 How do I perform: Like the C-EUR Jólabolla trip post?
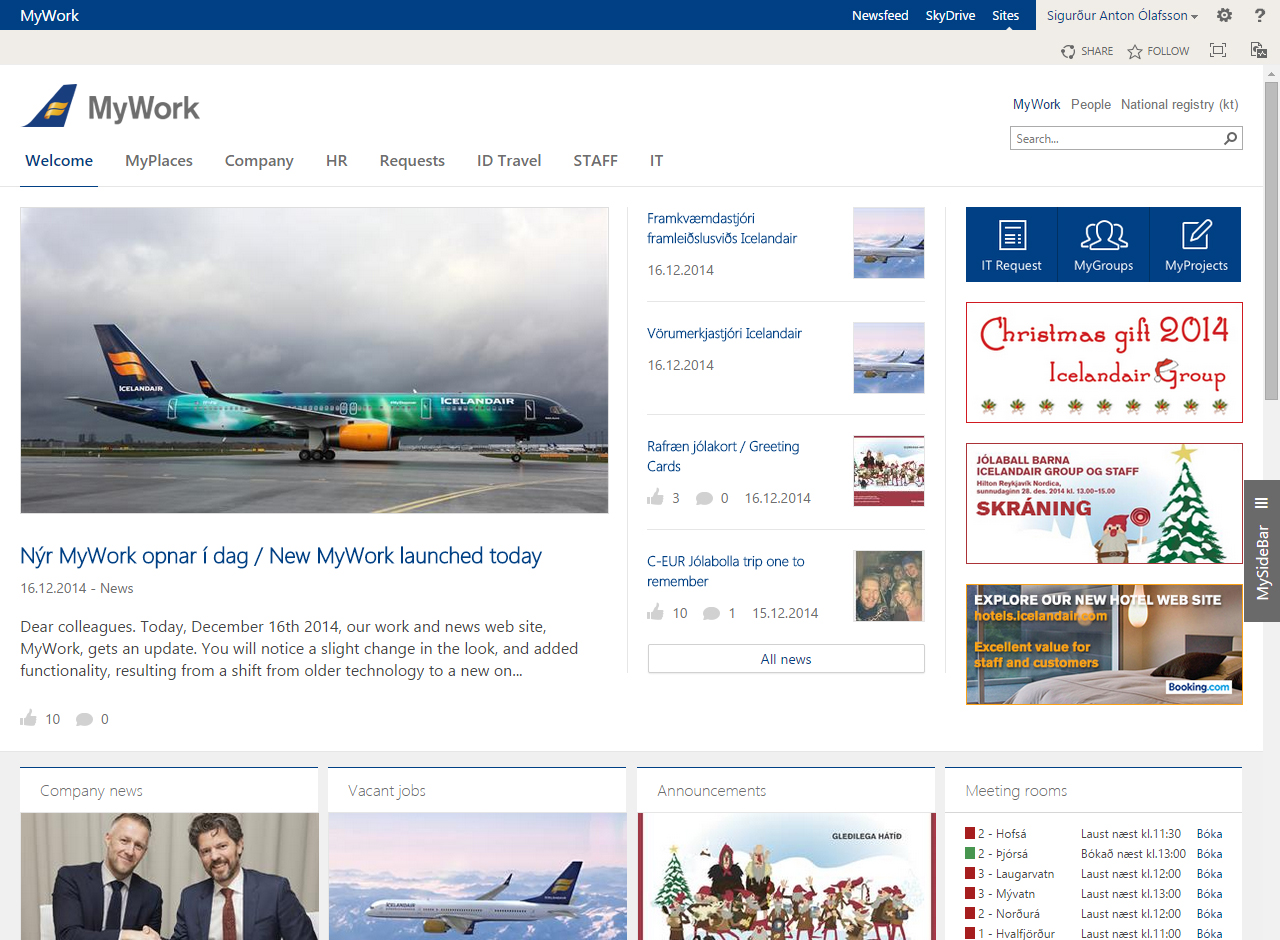point(656,612)
